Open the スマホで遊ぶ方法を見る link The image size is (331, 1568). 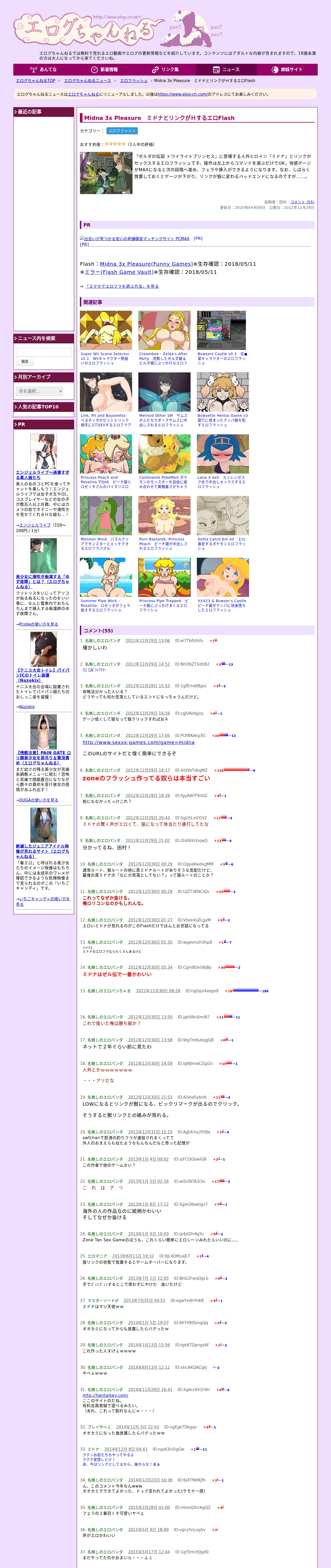click(x=122, y=286)
